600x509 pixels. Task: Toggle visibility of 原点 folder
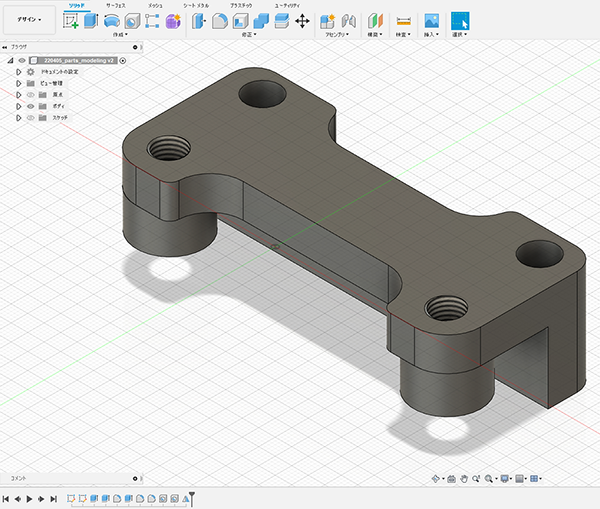point(30,95)
